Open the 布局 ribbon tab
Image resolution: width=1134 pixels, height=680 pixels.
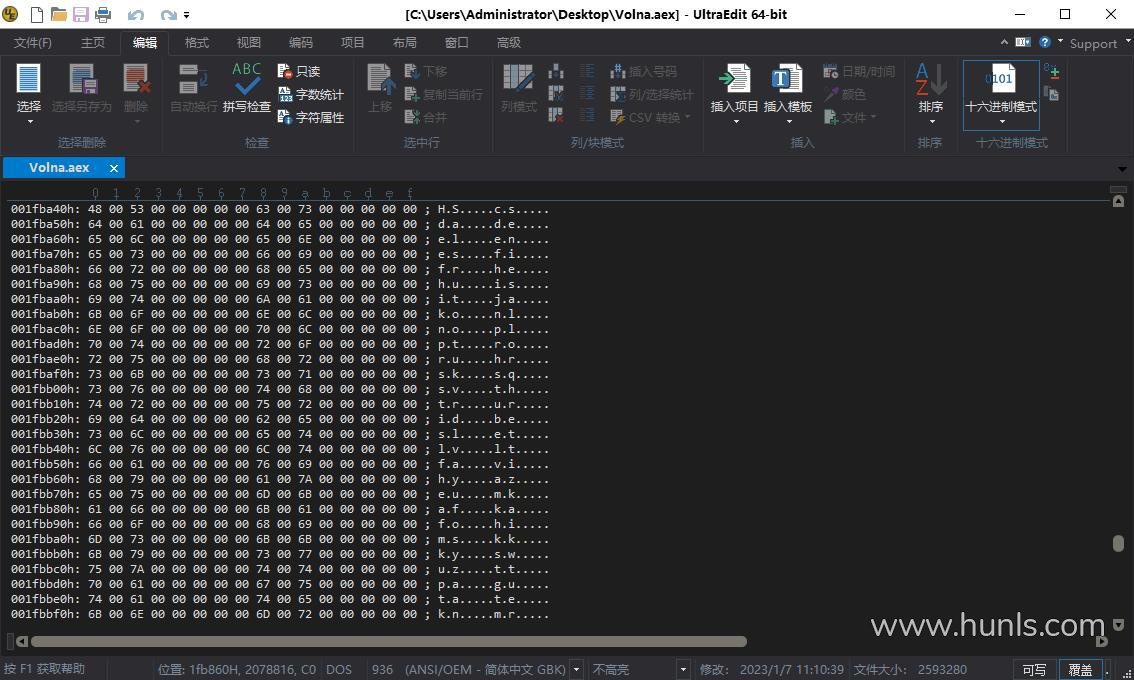tap(405, 43)
